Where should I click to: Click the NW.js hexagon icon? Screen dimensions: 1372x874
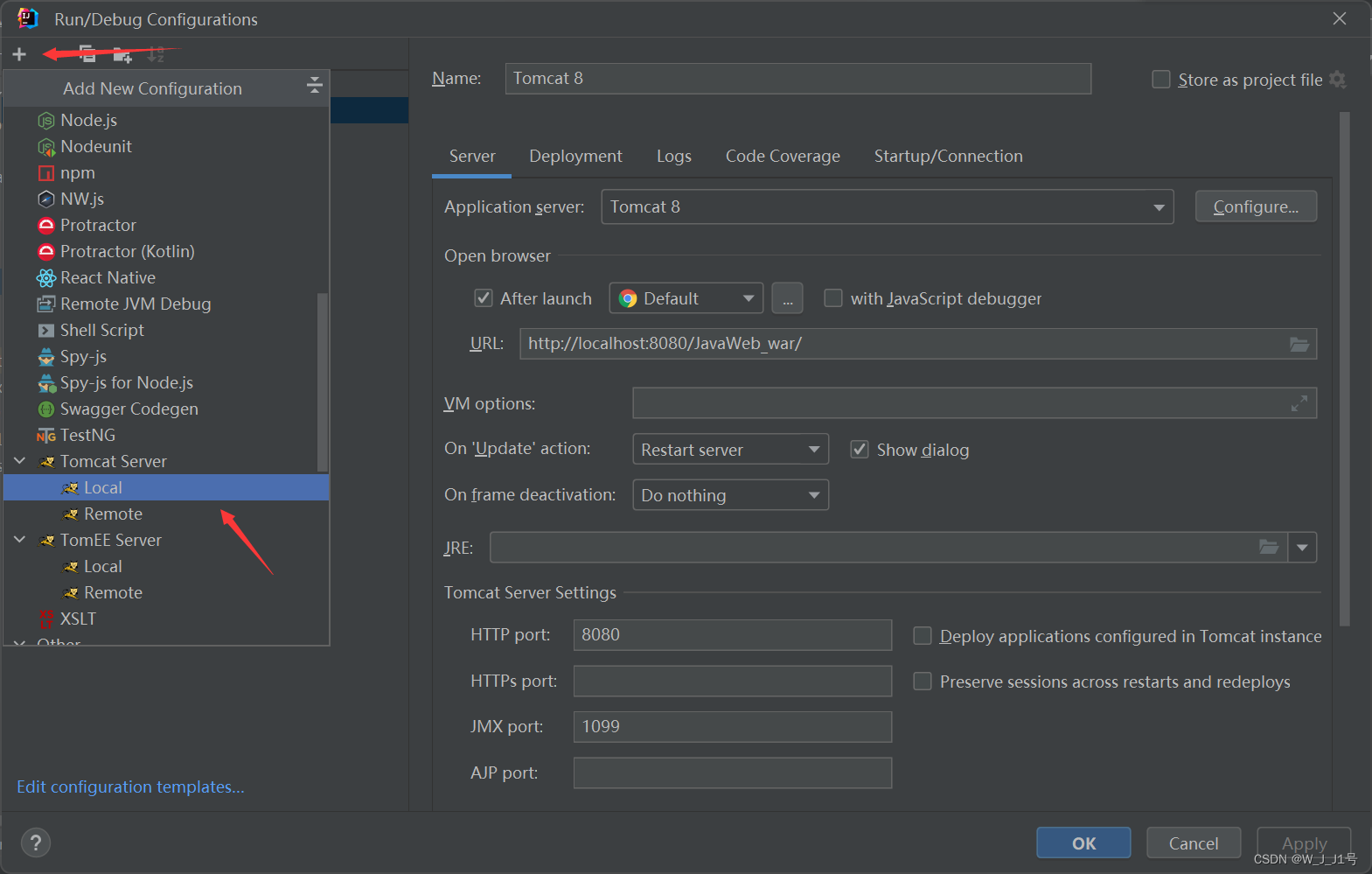coord(46,199)
